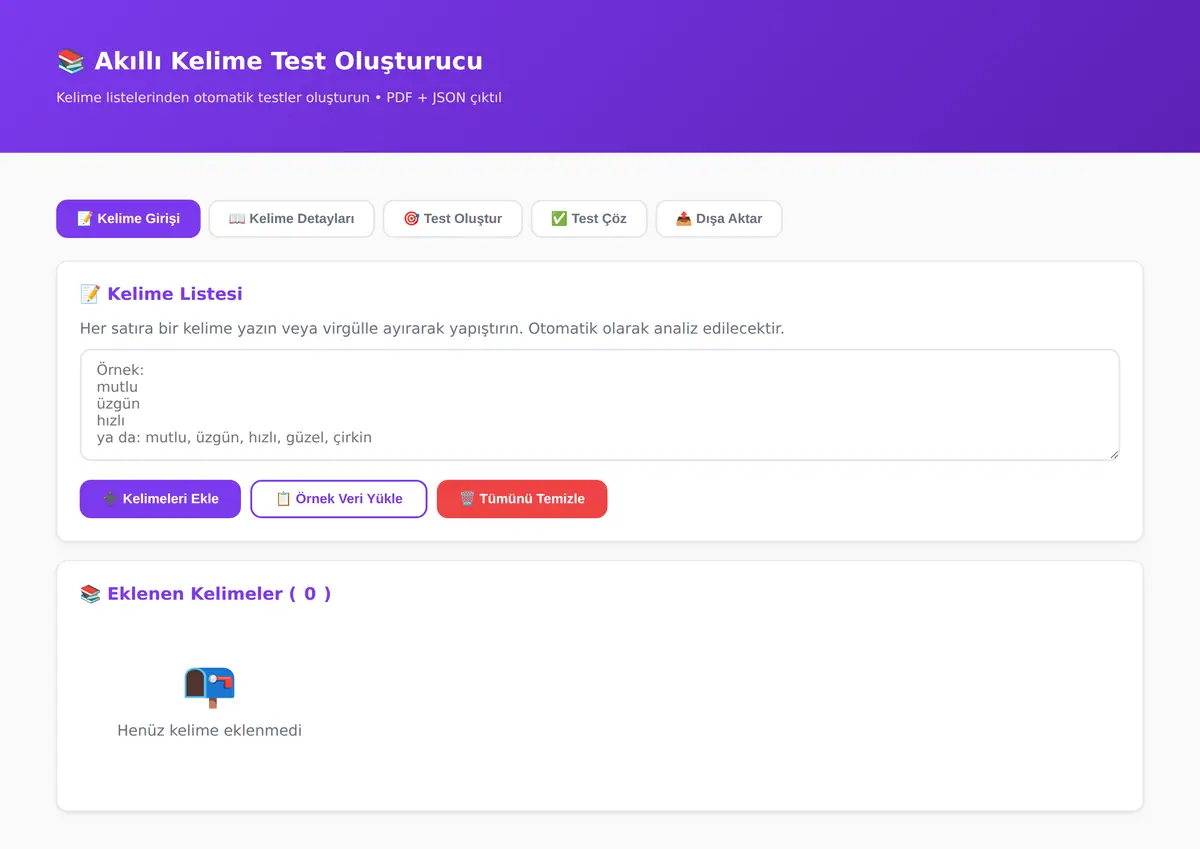1200x849 pixels.
Task: Click the 'Akıllı Kelime Test Oluşturucu' title
Action: click(288, 61)
